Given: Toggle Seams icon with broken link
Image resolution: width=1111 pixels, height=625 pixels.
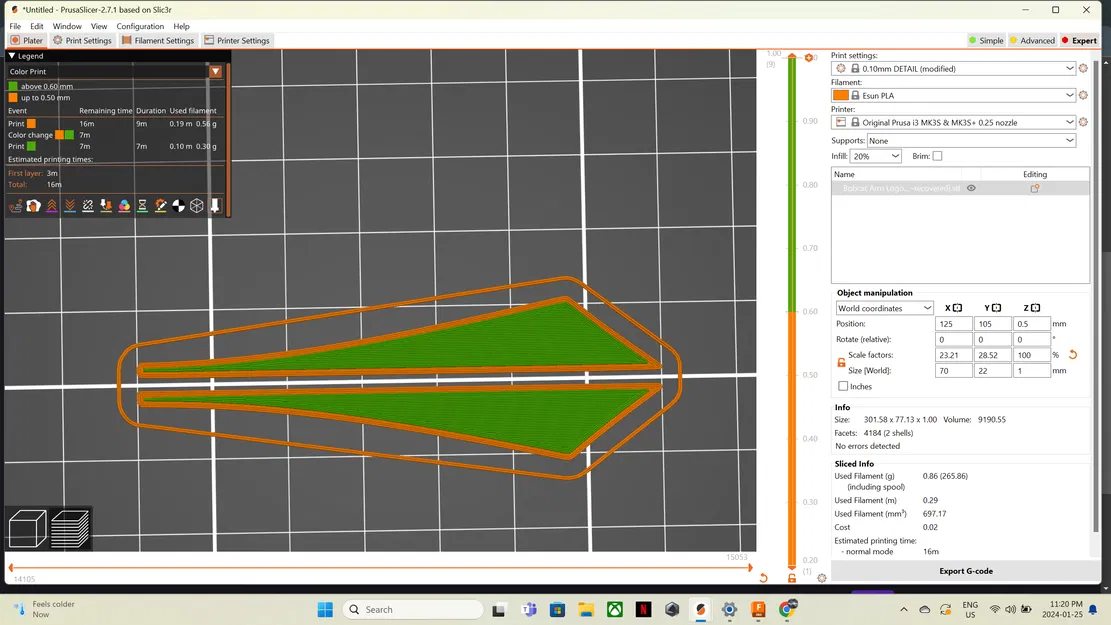Looking at the screenshot, I should click(88, 205).
